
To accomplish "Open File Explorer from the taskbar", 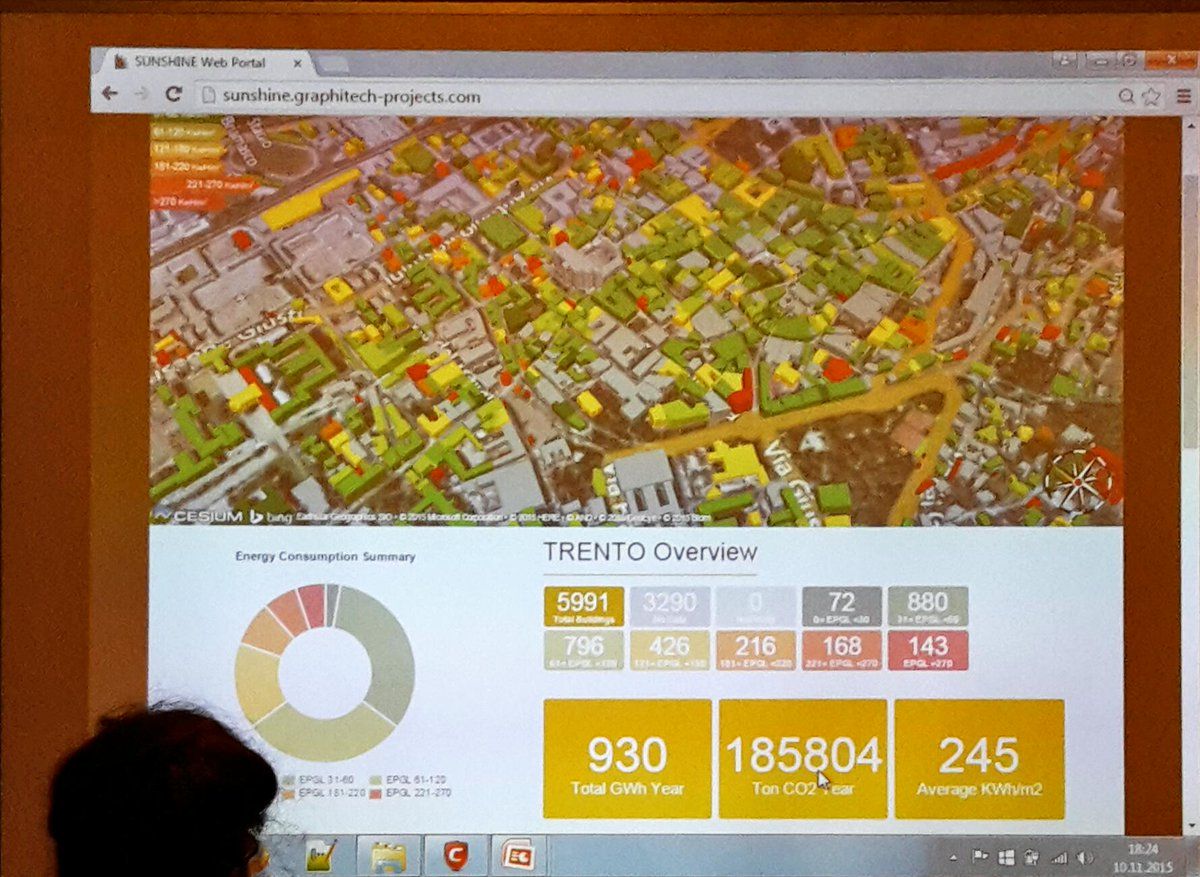I will (387, 855).
